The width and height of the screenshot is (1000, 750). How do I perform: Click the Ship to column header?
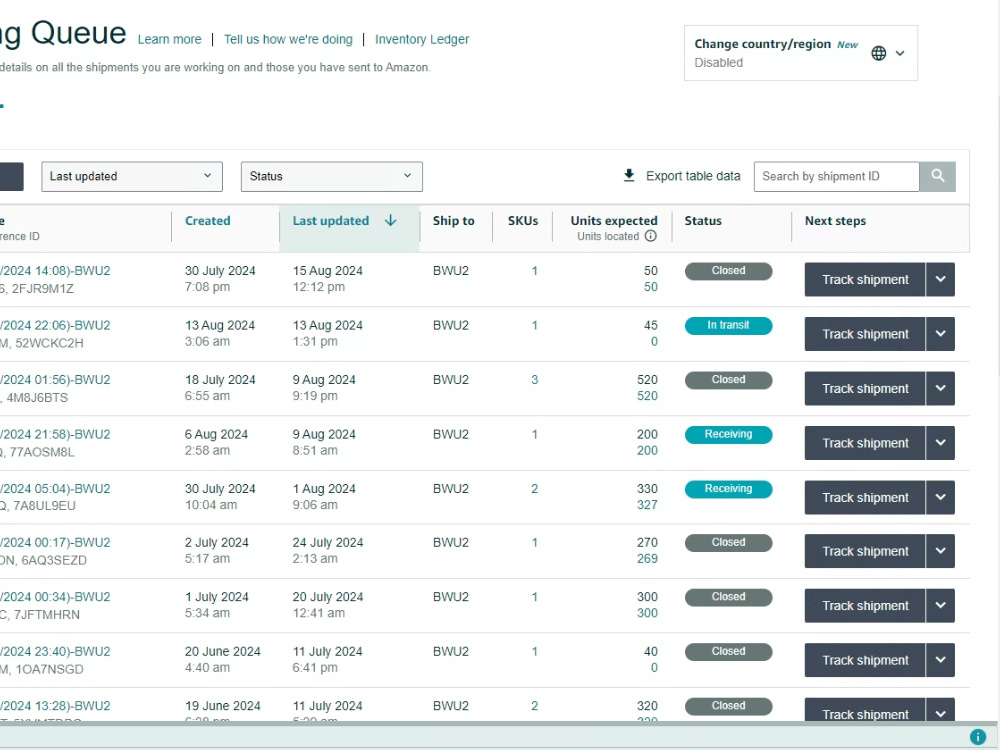tap(453, 221)
